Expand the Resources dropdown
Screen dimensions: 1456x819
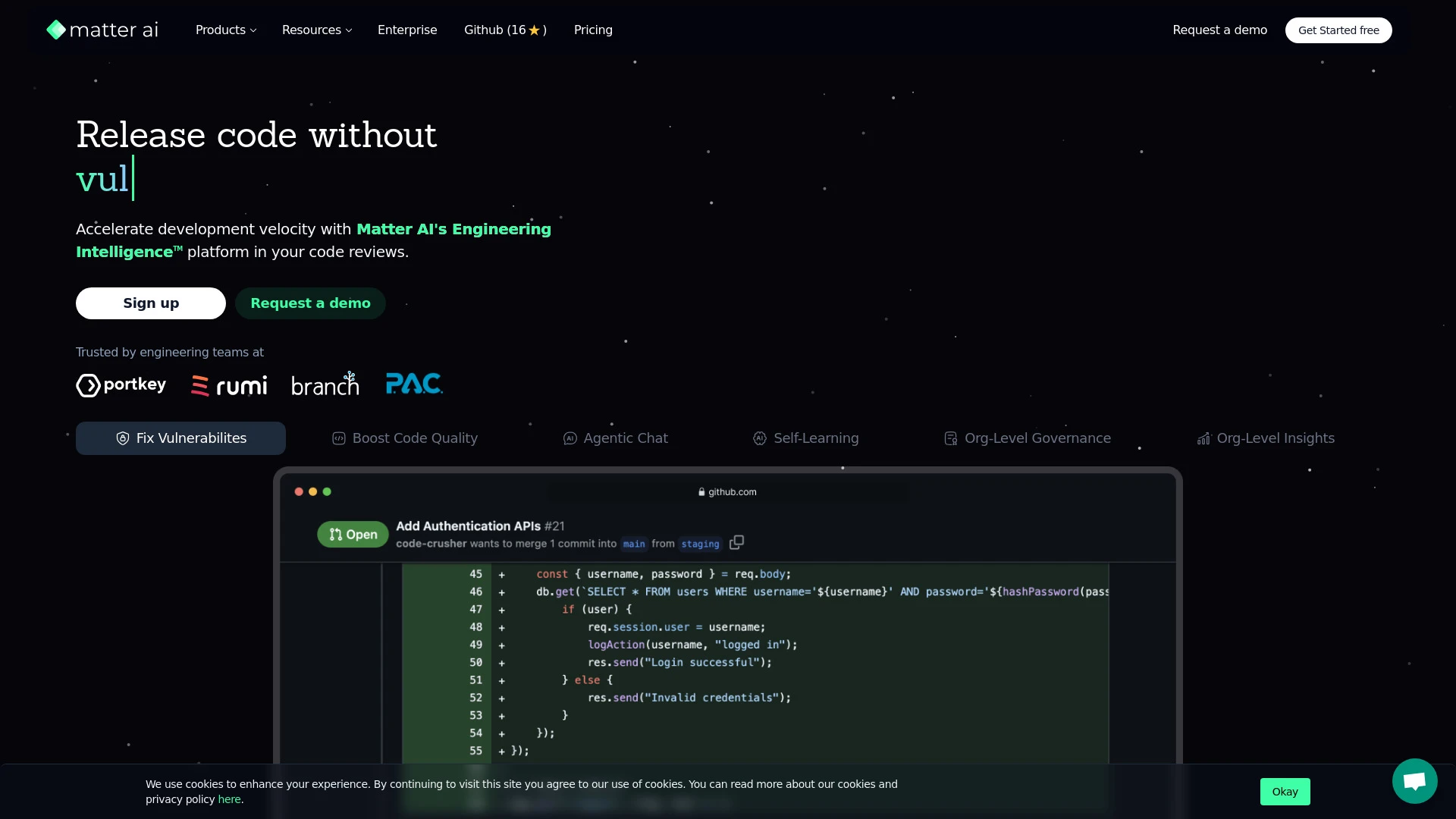(x=316, y=30)
